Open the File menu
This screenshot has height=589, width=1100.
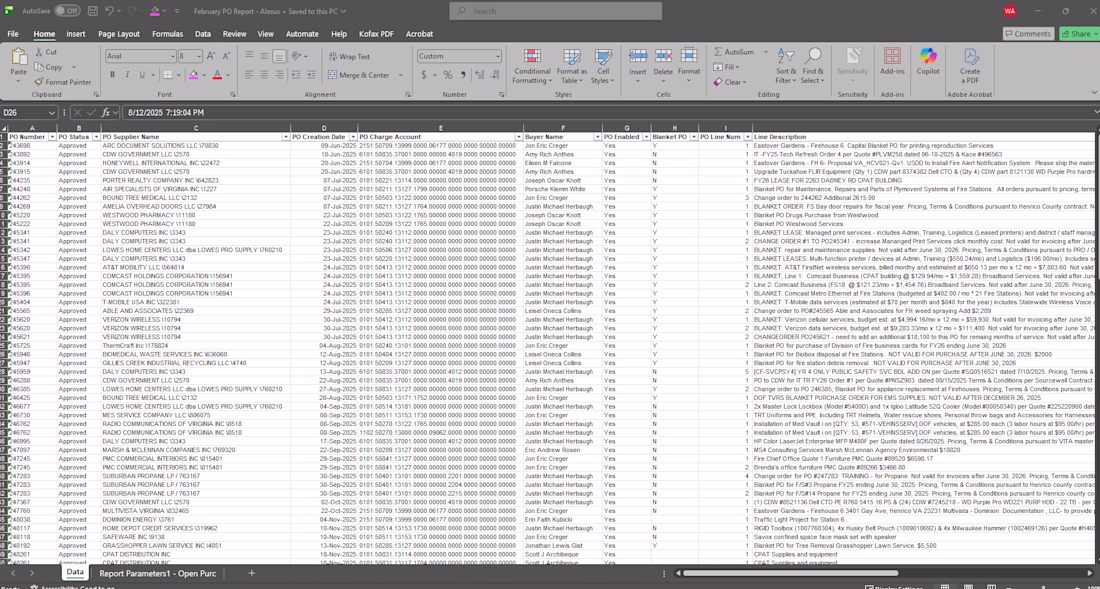coord(13,34)
